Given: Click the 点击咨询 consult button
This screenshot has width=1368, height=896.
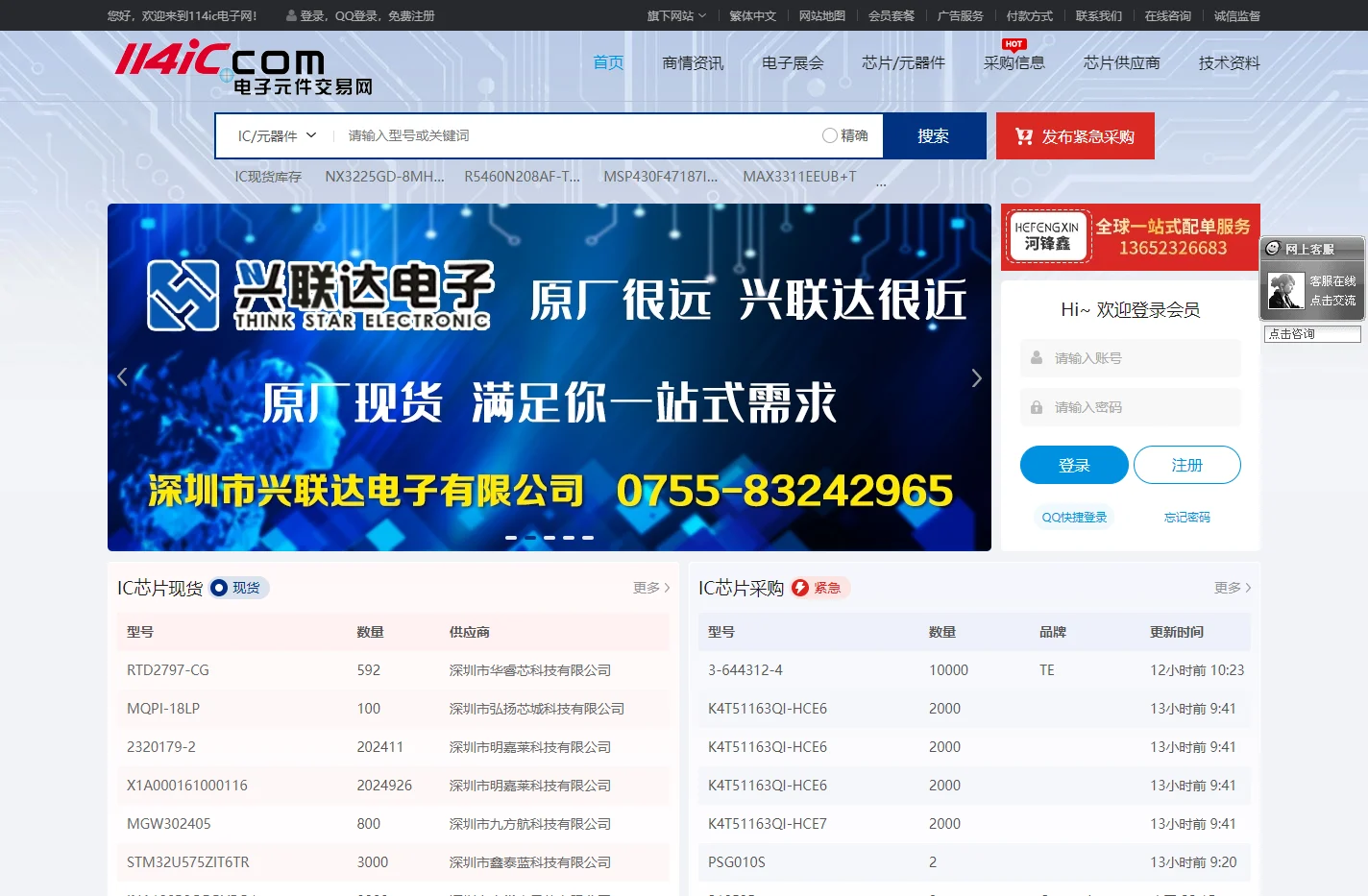Looking at the screenshot, I should click(1312, 334).
